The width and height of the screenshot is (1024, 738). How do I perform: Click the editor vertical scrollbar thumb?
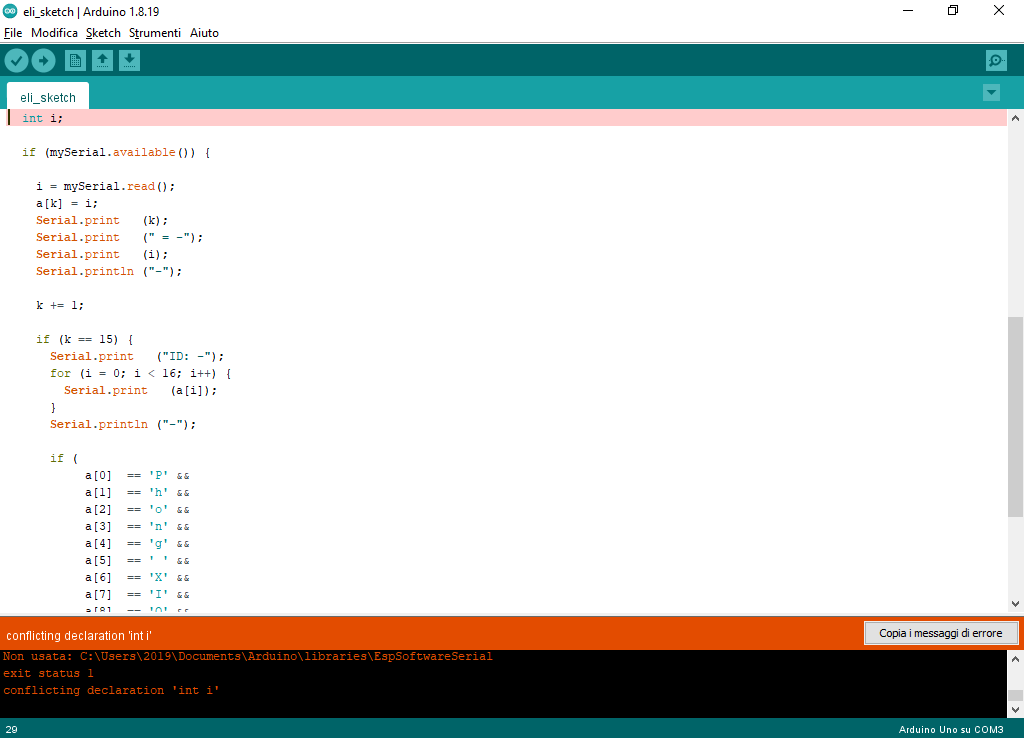[x=1015, y=417]
